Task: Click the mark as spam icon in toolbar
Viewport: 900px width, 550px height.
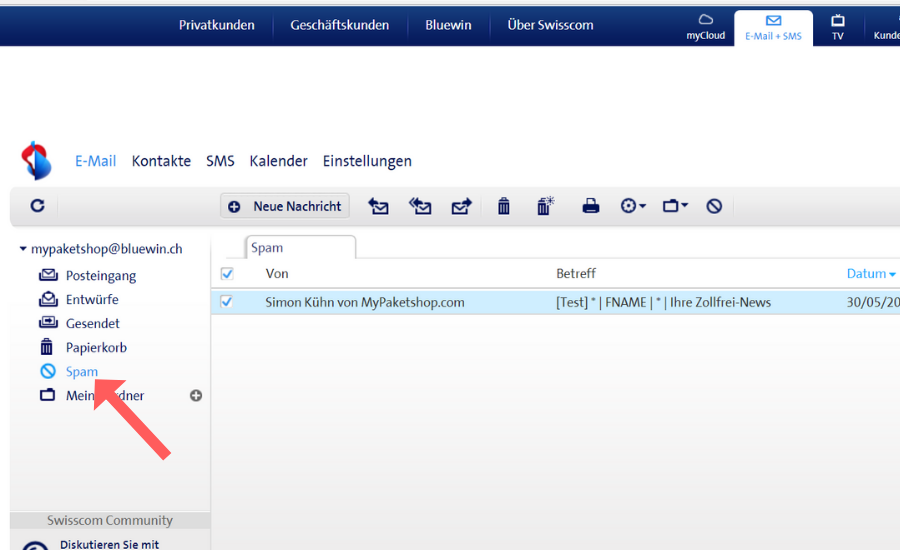Action: click(x=714, y=206)
